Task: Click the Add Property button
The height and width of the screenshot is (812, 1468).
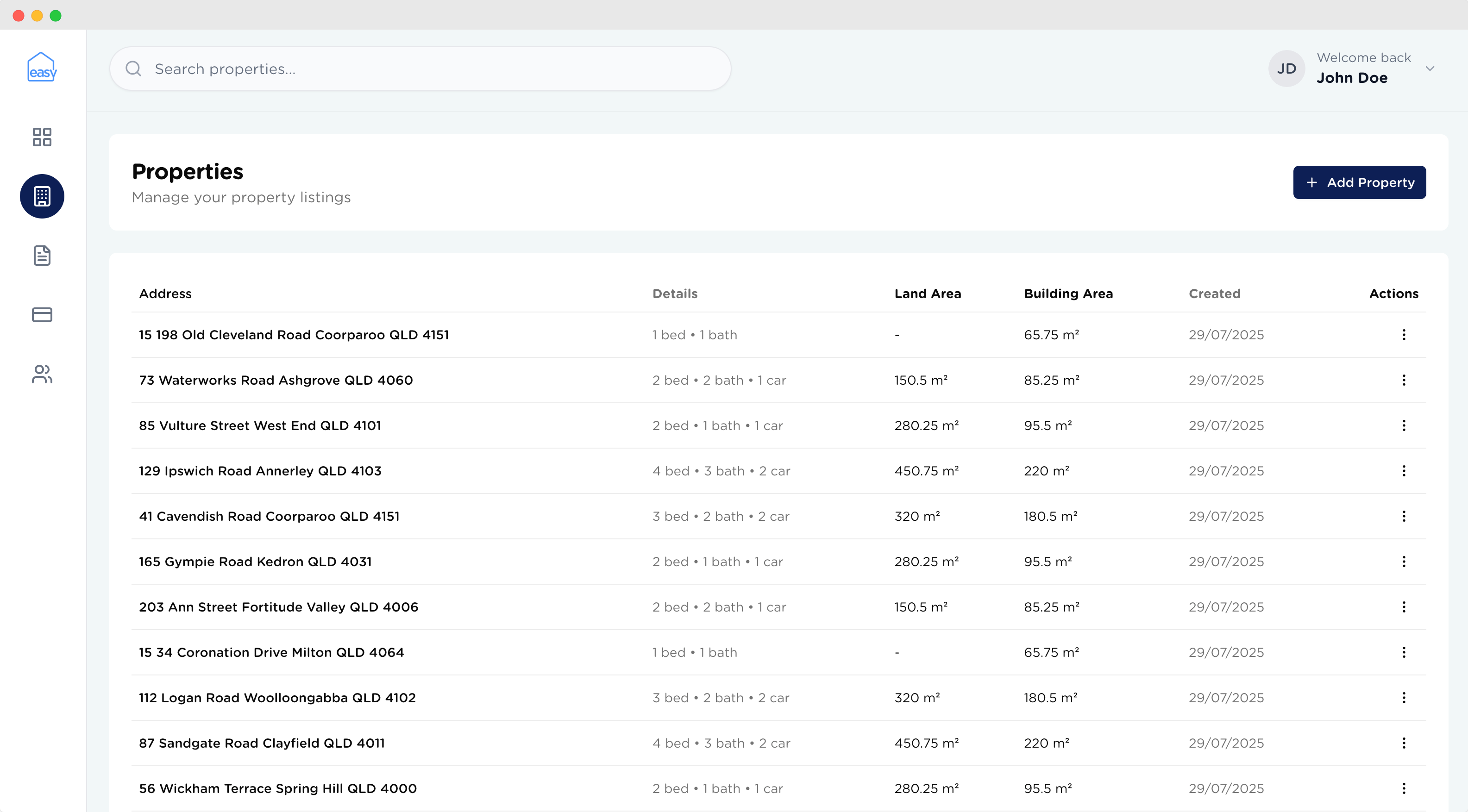Action: tap(1359, 182)
